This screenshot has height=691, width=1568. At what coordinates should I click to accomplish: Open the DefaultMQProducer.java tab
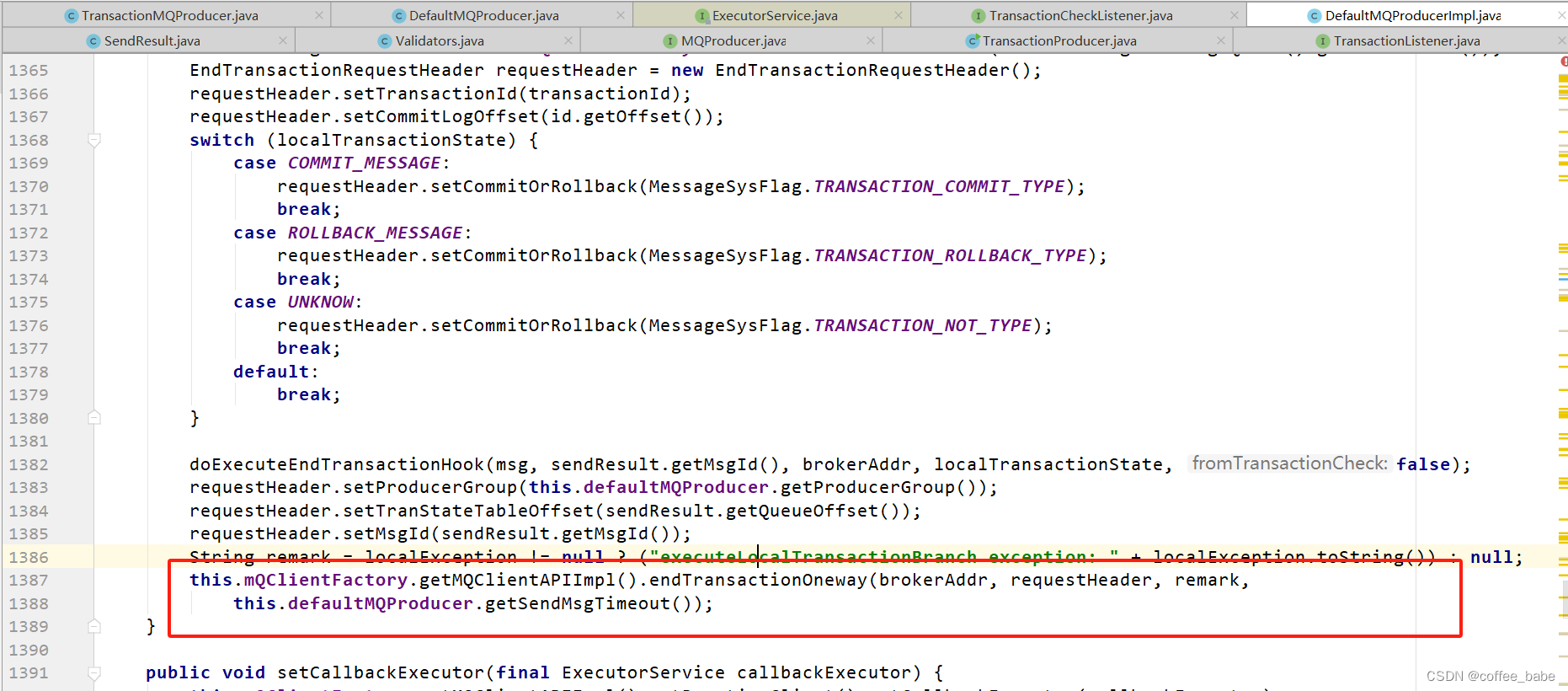[483, 15]
